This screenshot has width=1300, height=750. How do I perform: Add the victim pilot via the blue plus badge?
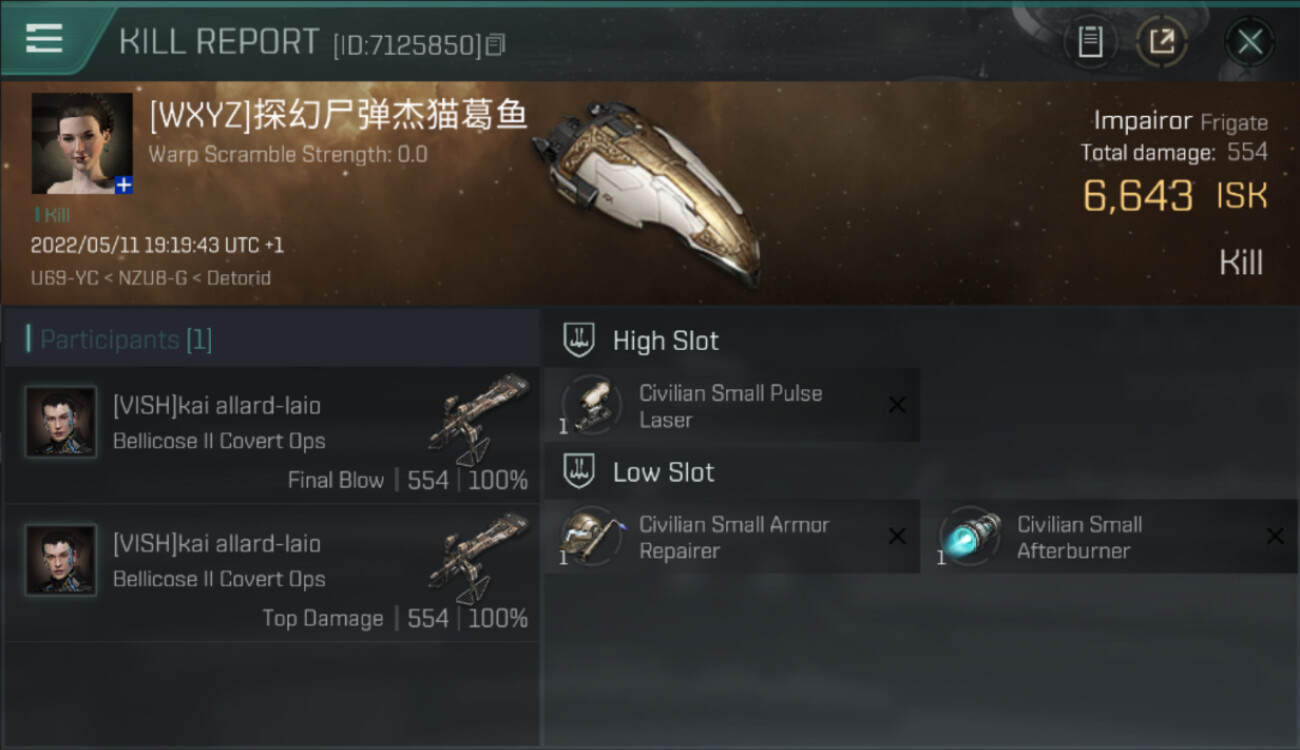[x=123, y=185]
